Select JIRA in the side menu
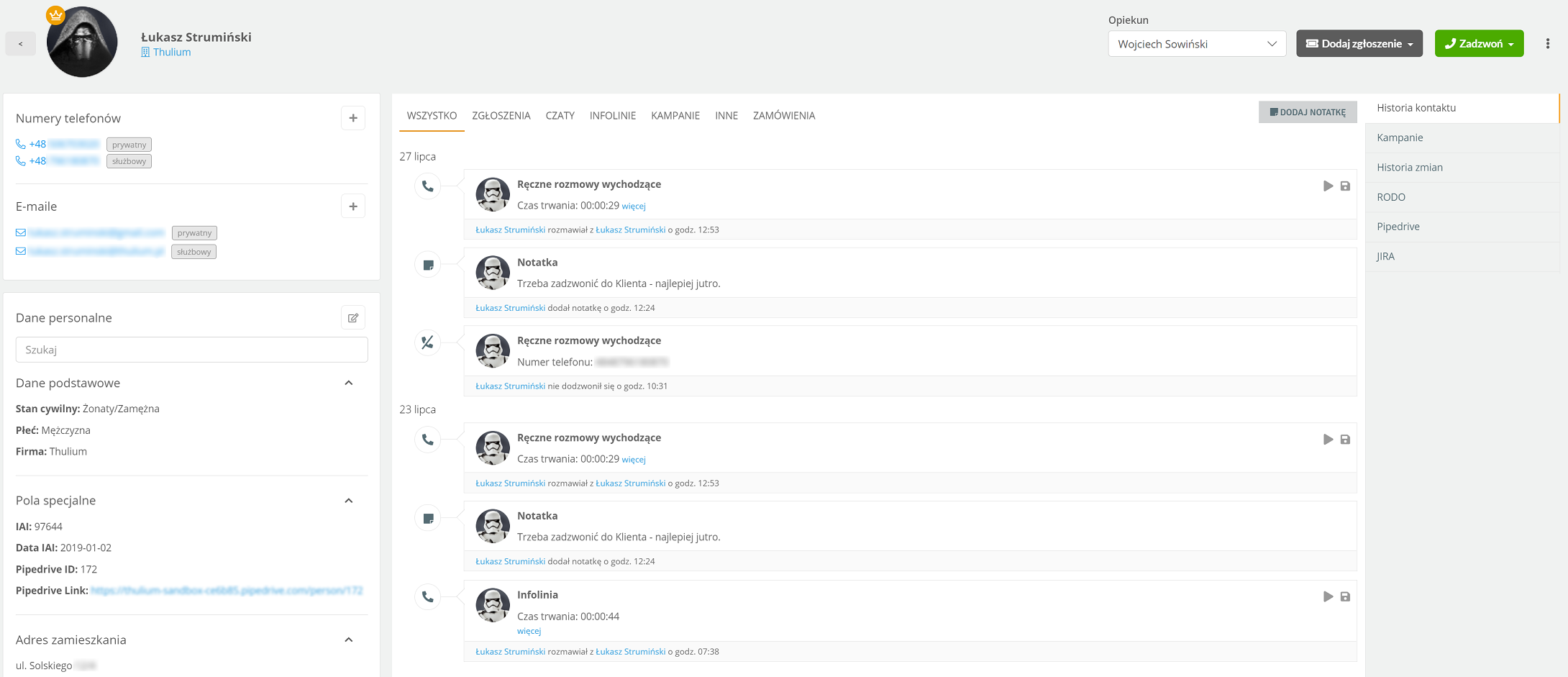1568x677 pixels. [1462, 256]
